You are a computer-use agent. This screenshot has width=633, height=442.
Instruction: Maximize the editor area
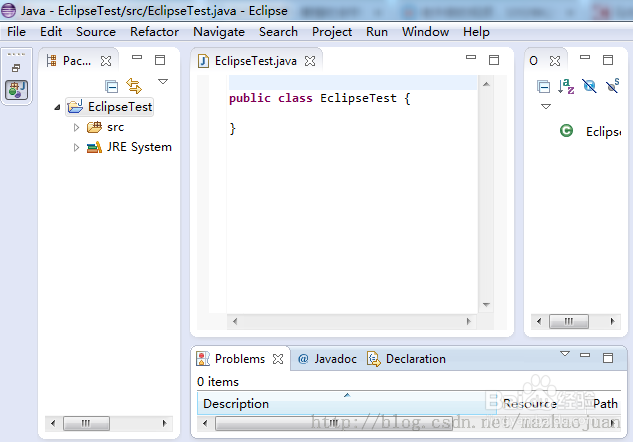[494, 60]
